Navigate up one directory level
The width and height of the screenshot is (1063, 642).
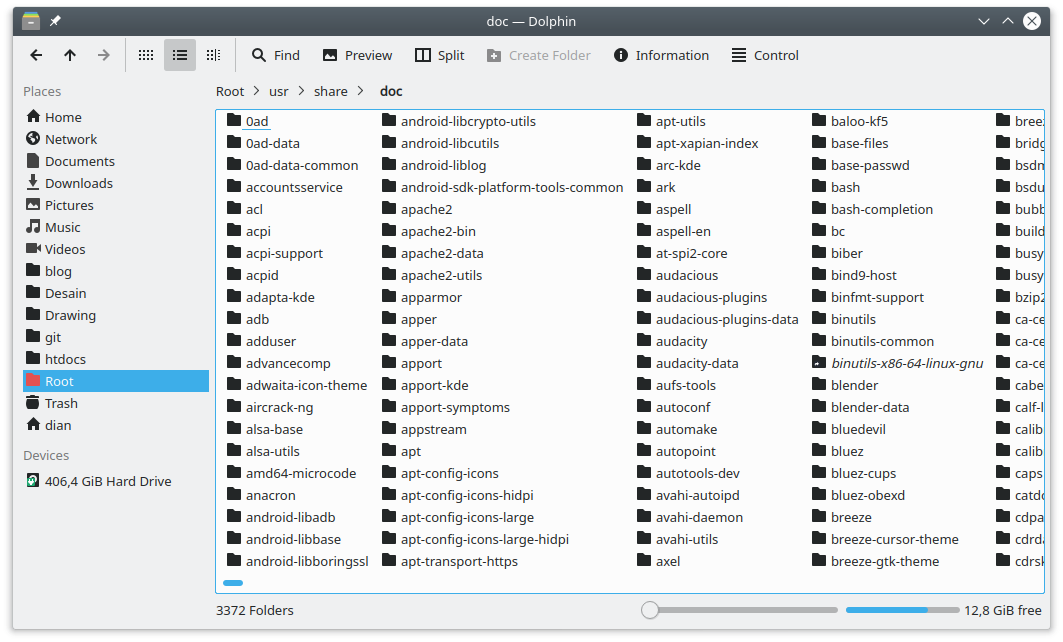(68, 55)
